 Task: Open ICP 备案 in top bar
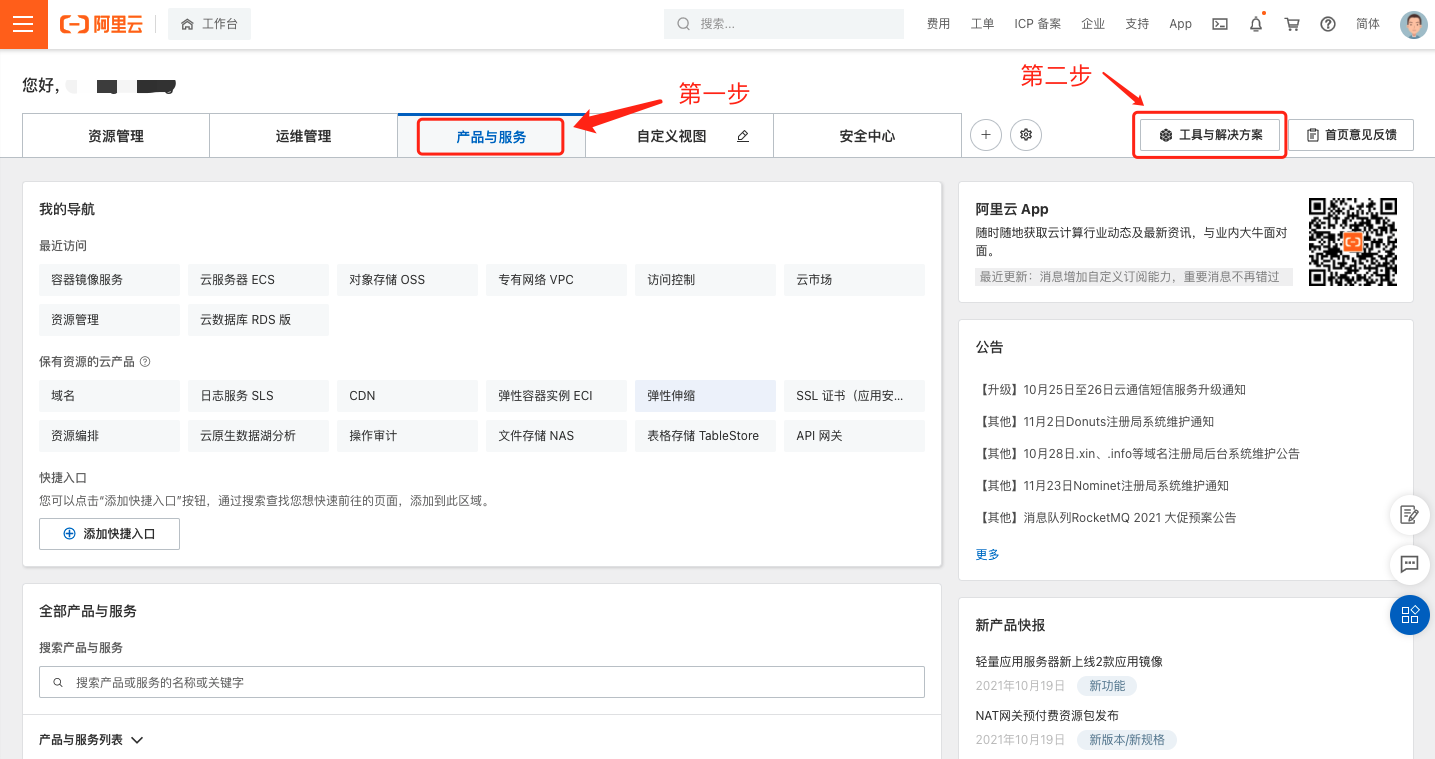(x=1037, y=24)
